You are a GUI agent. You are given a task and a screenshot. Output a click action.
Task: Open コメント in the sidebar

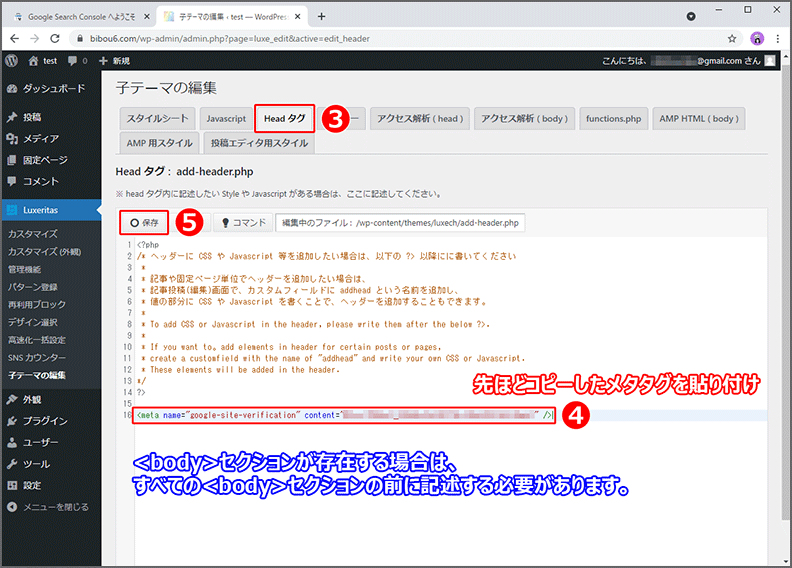51,181
